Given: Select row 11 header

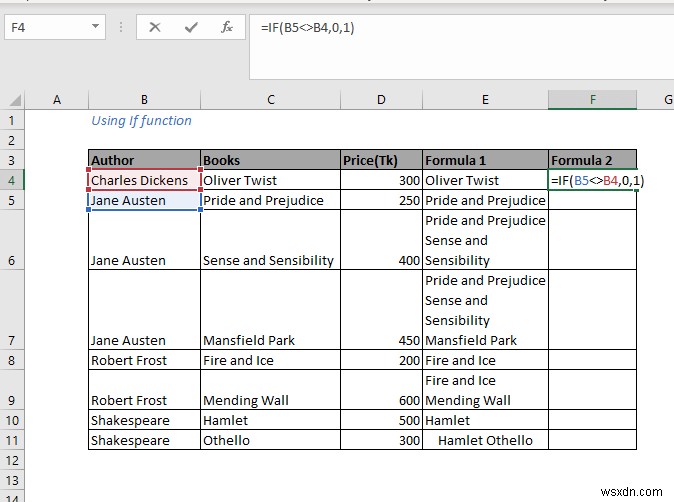Looking at the screenshot, I should coord(12,440).
